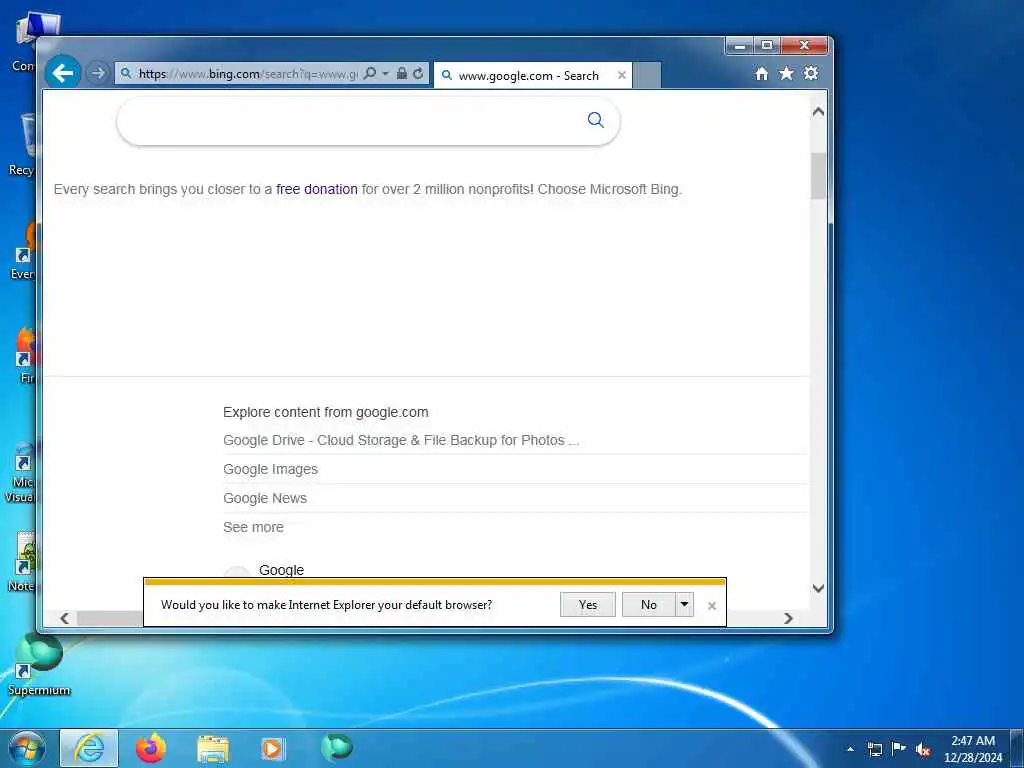Screen dimensions: 1024x768
Task: Open Google Drive - Cloud Storage link
Action: click(401, 440)
